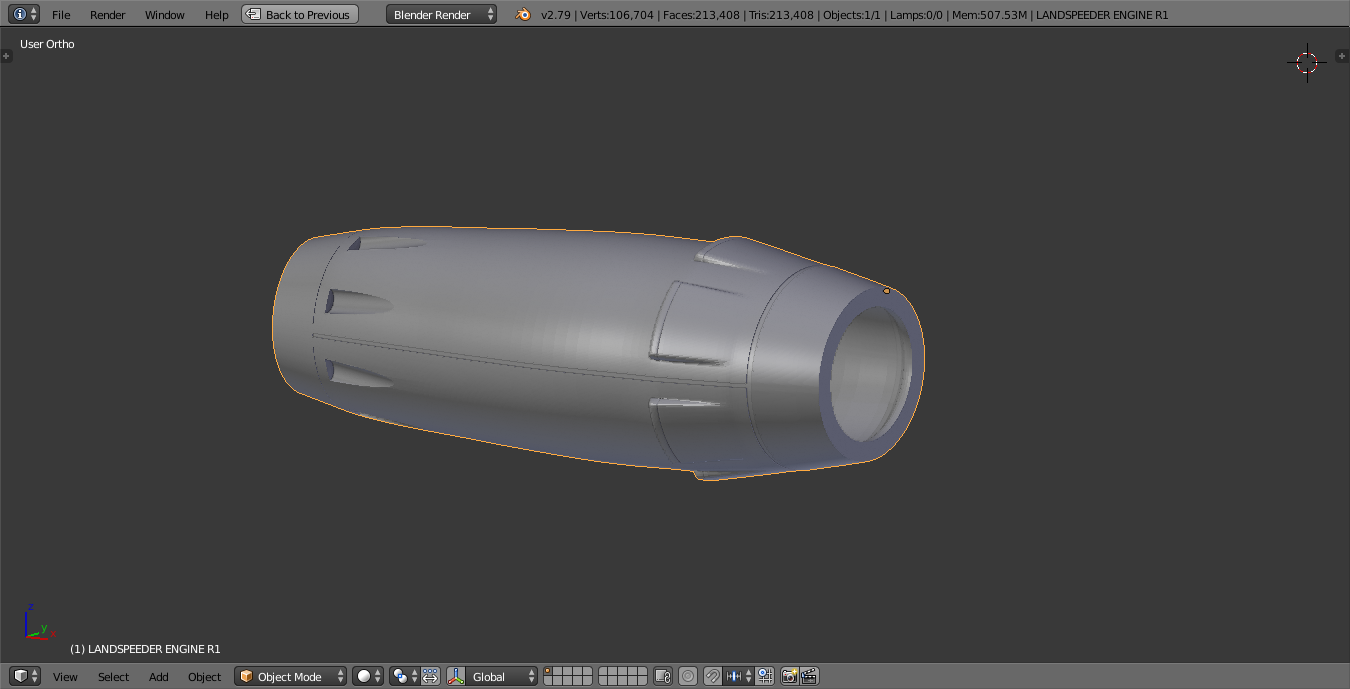Viewport: 1350px width, 689px height.
Task: Click the OpenGL render image camera icon
Action: point(790,677)
